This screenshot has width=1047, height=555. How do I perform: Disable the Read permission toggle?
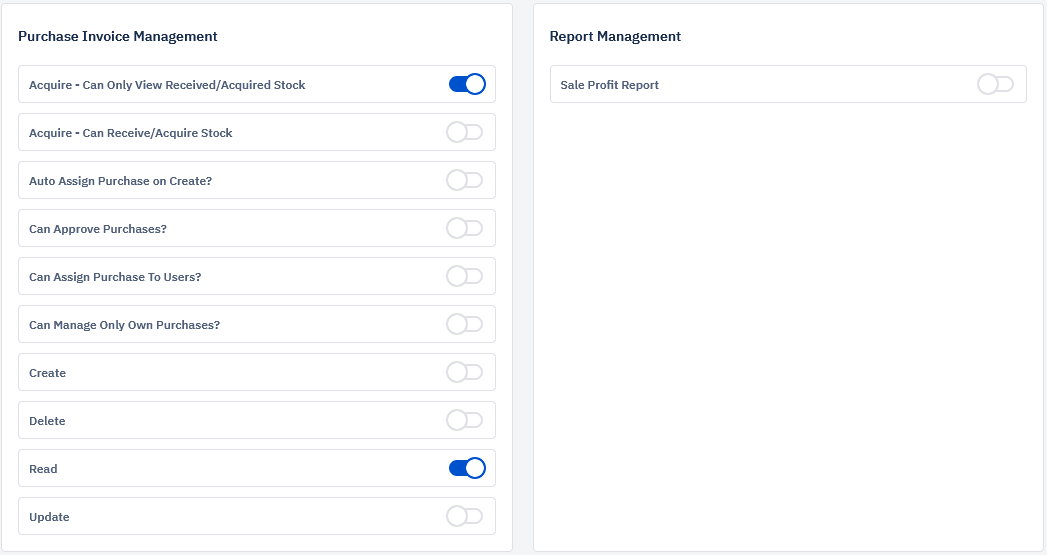[467, 469]
